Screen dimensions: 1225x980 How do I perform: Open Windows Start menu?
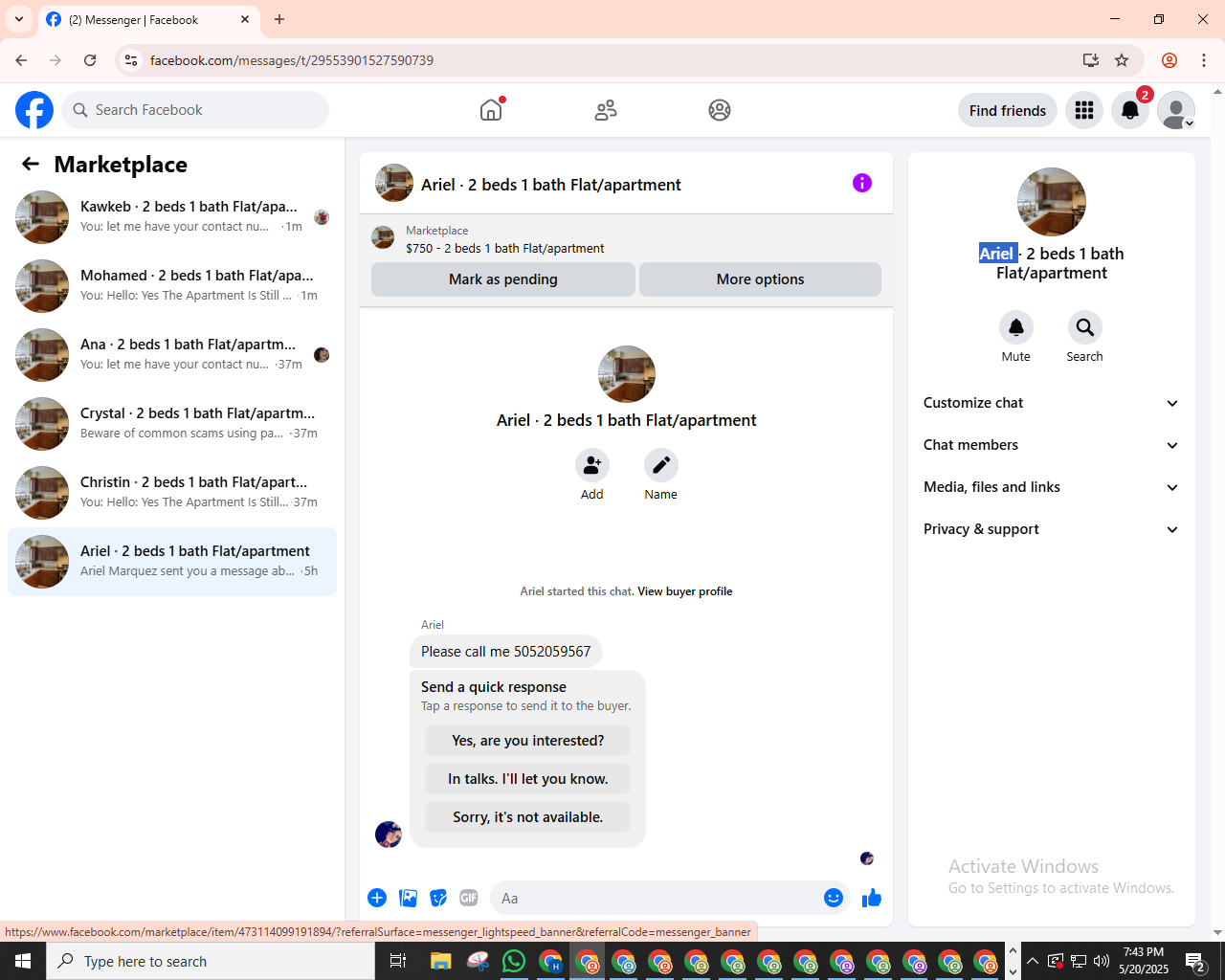pos(23,961)
